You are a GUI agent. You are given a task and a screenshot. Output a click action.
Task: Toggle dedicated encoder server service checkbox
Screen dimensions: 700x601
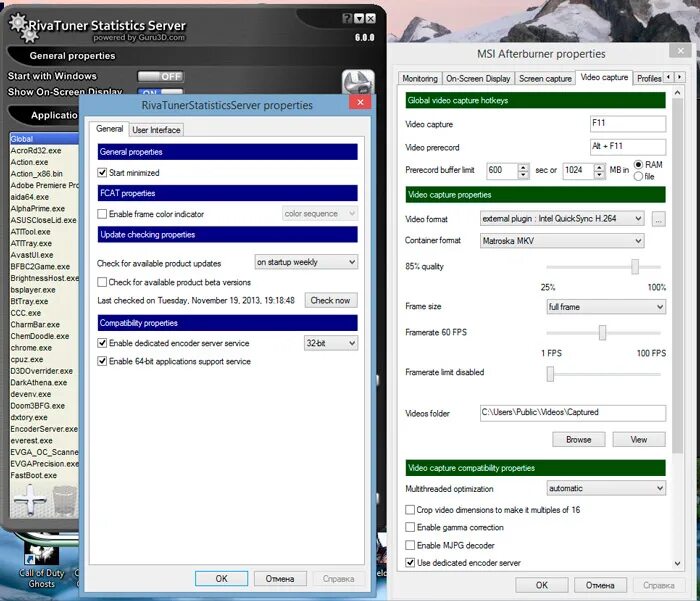coord(102,343)
